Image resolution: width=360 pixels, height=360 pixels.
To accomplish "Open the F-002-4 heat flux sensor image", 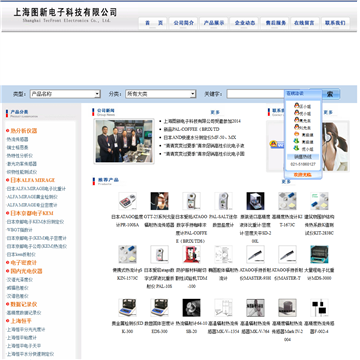I will (319, 308).
